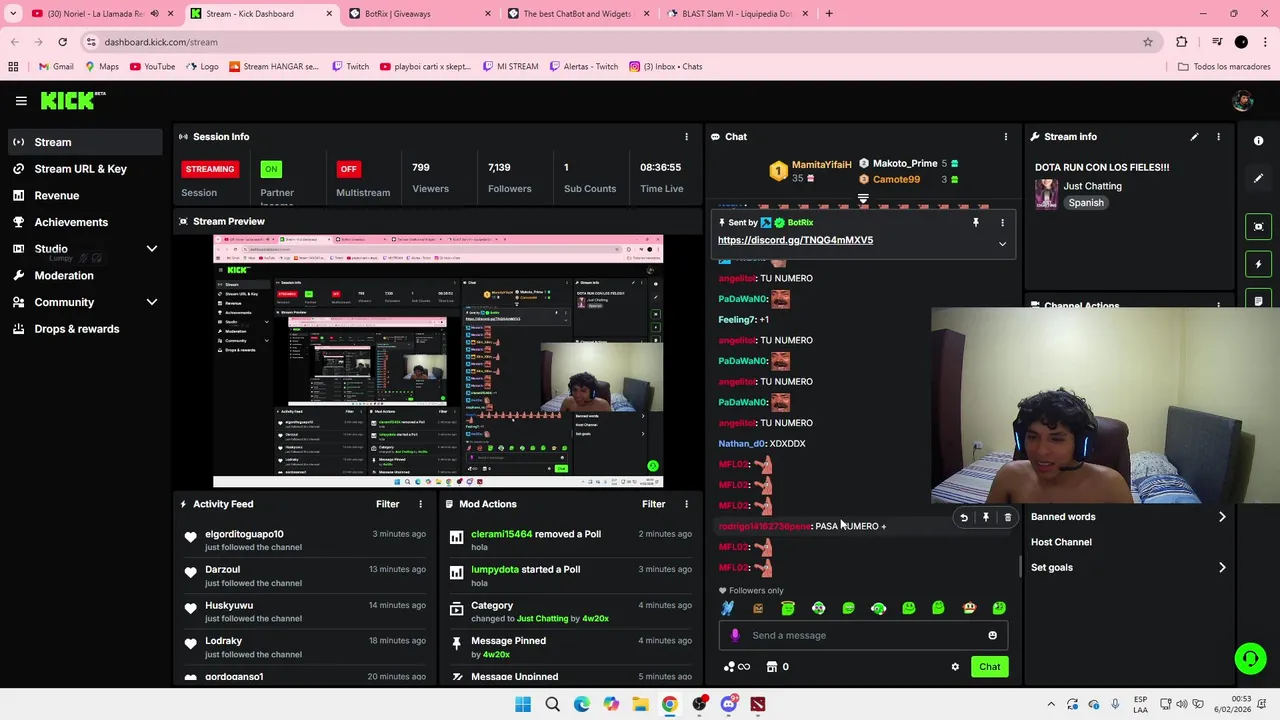Image resolution: width=1280 pixels, height=720 pixels.
Task: Bookmark this page with the star
Action: coord(1148,42)
